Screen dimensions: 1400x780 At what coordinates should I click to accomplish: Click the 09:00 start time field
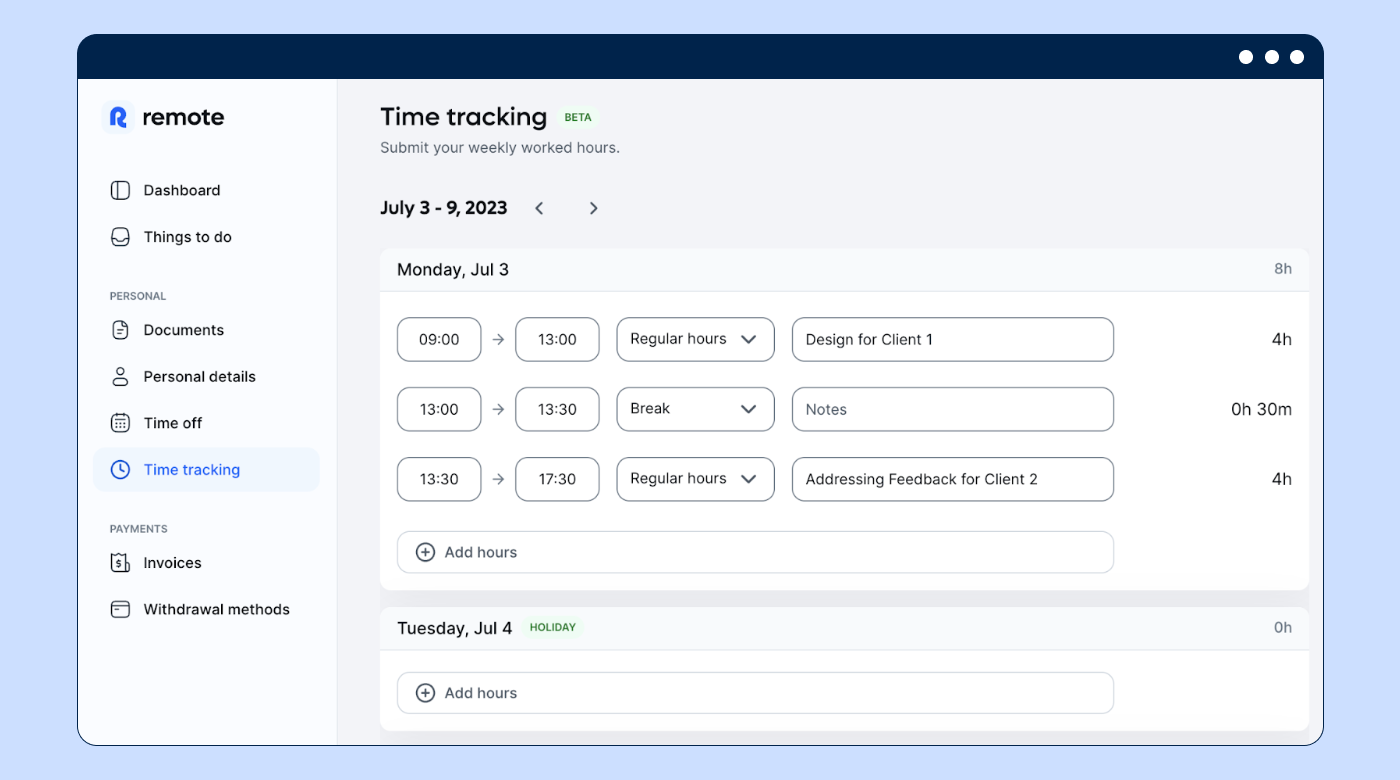[x=439, y=339]
